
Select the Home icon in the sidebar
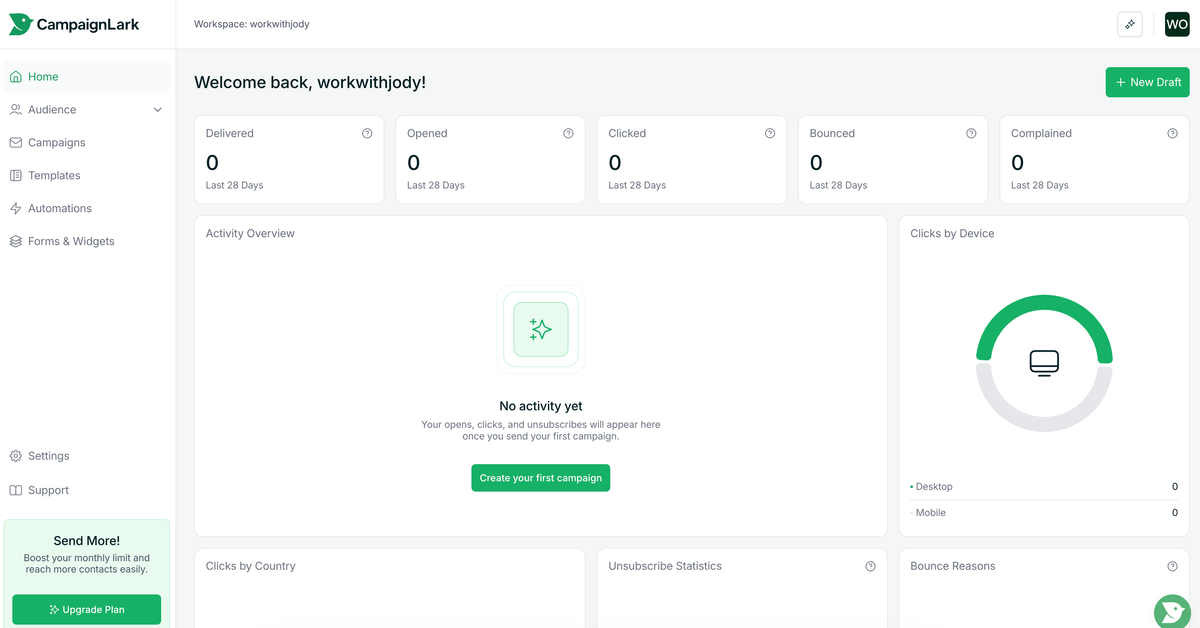point(15,76)
